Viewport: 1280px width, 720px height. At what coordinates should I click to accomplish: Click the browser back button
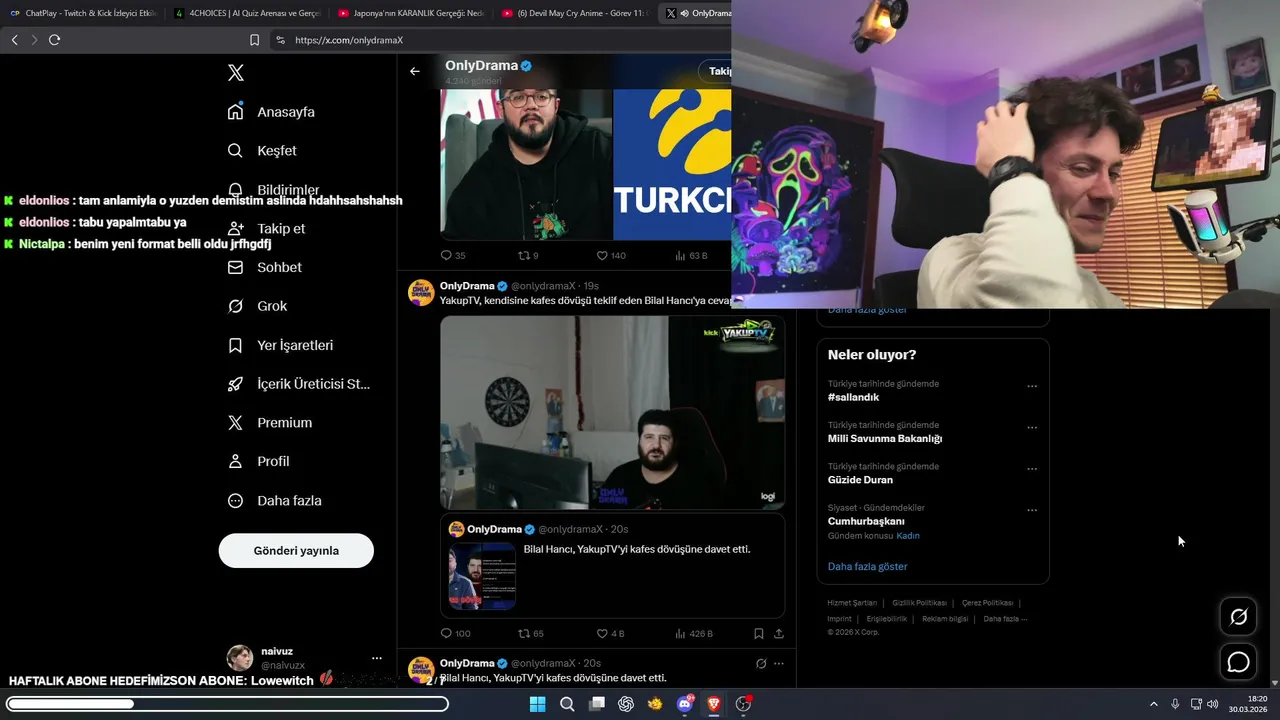[14, 40]
